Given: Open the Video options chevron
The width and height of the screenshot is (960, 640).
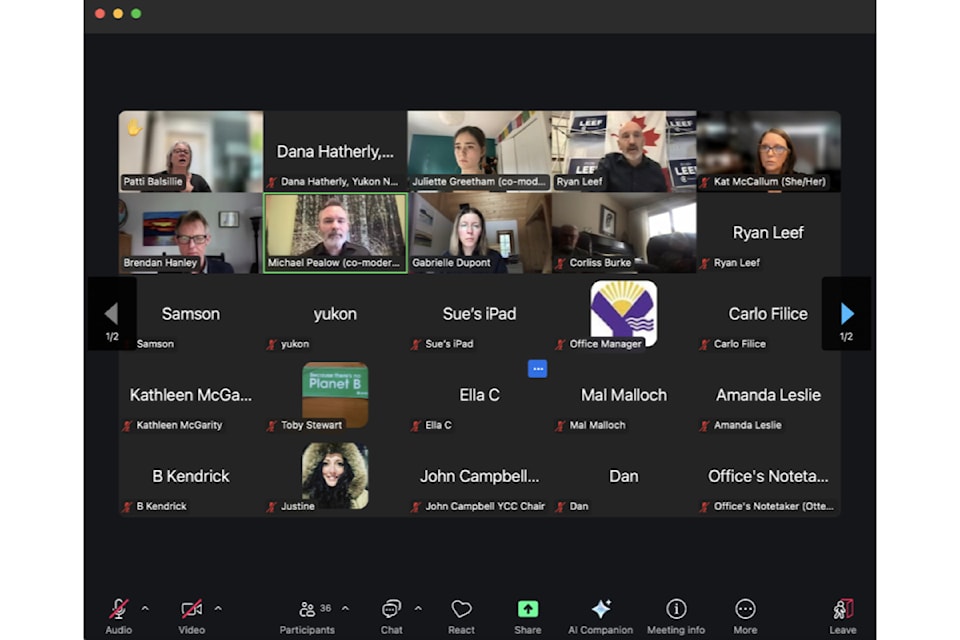Looking at the screenshot, I should (217, 607).
